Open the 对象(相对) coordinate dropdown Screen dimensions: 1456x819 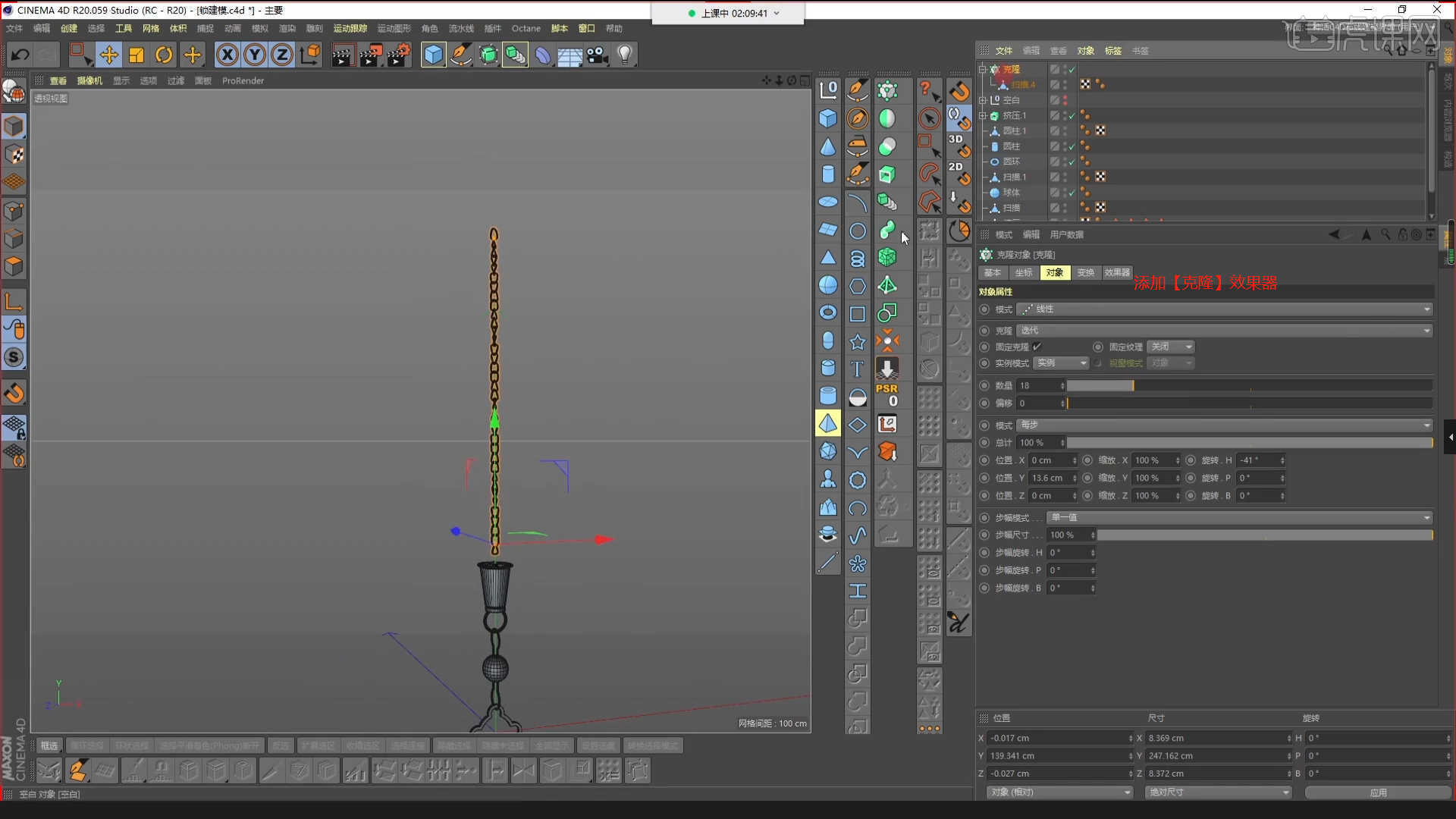[x=1059, y=792]
